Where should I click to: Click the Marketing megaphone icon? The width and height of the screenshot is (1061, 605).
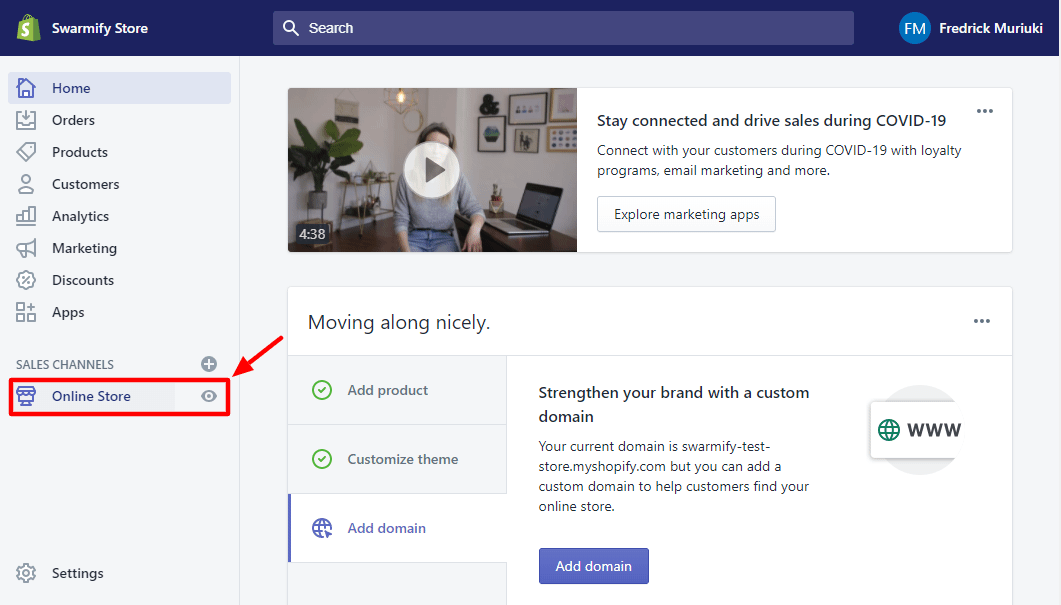(26, 248)
